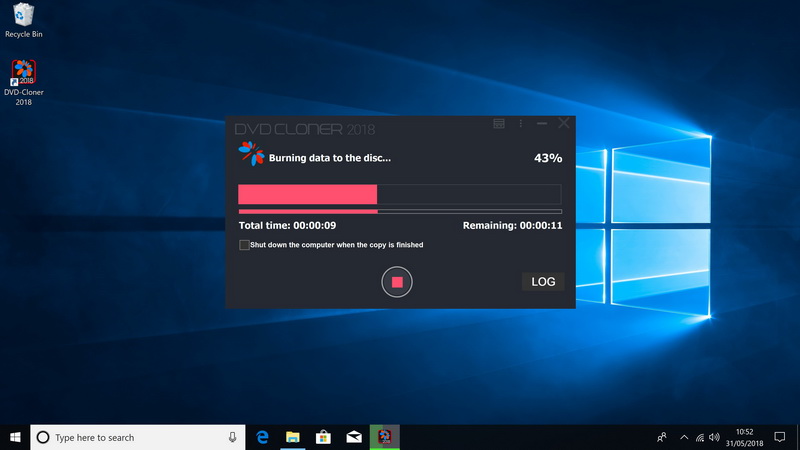Open Microsoft Store from taskbar
800x450 pixels.
(x=323, y=437)
